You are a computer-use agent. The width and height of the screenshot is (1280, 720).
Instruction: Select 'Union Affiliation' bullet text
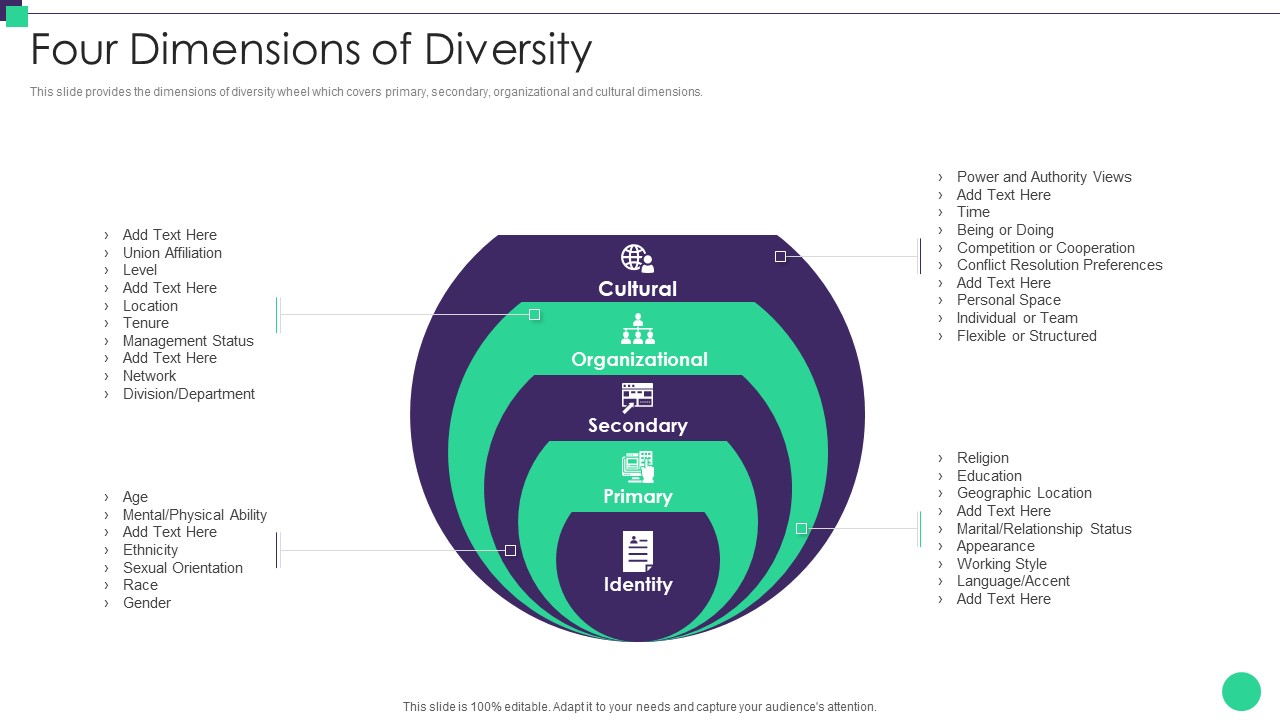(x=172, y=253)
